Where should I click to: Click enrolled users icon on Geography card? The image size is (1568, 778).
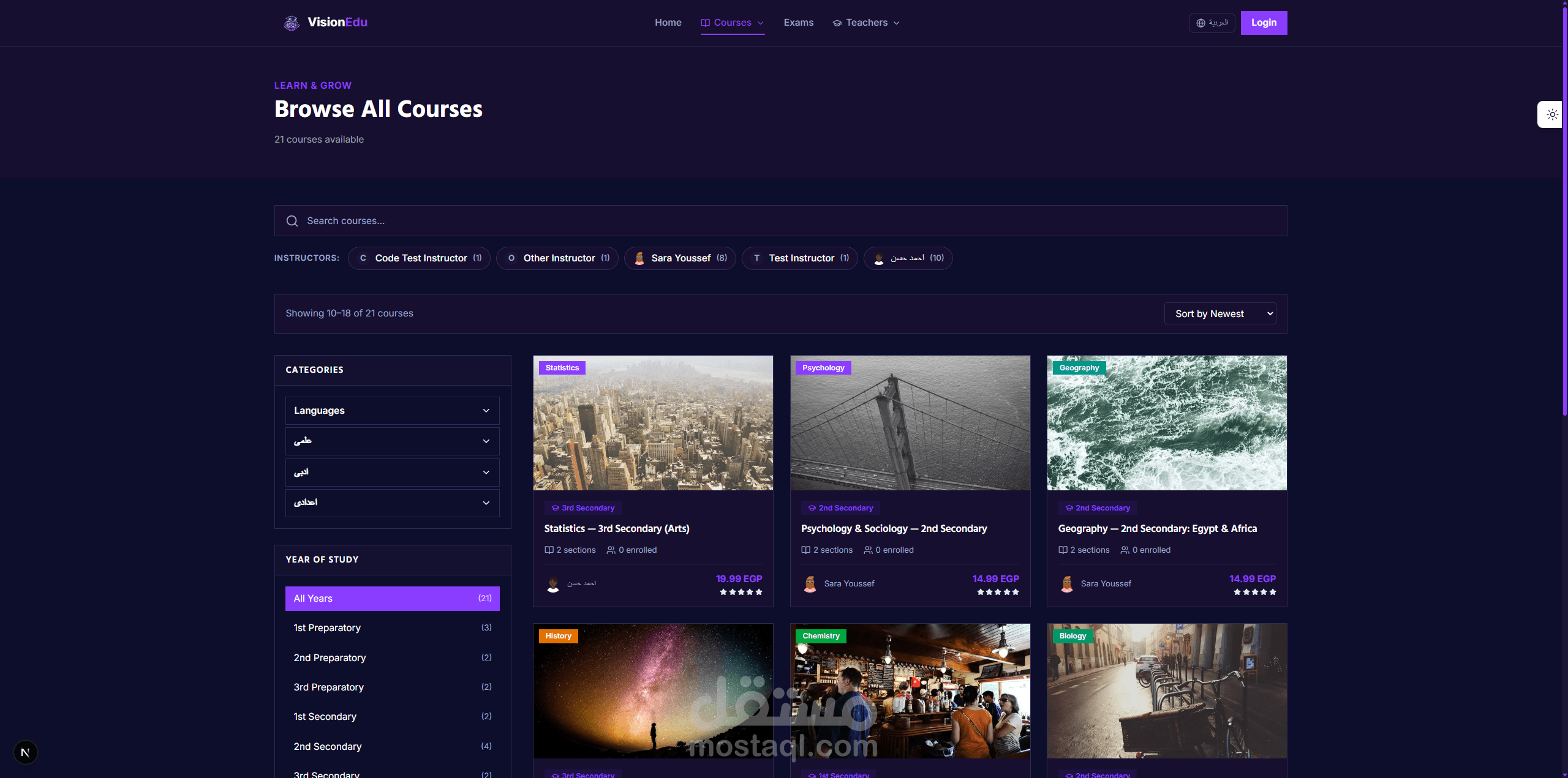pyautogui.click(x=1125, y=550)
